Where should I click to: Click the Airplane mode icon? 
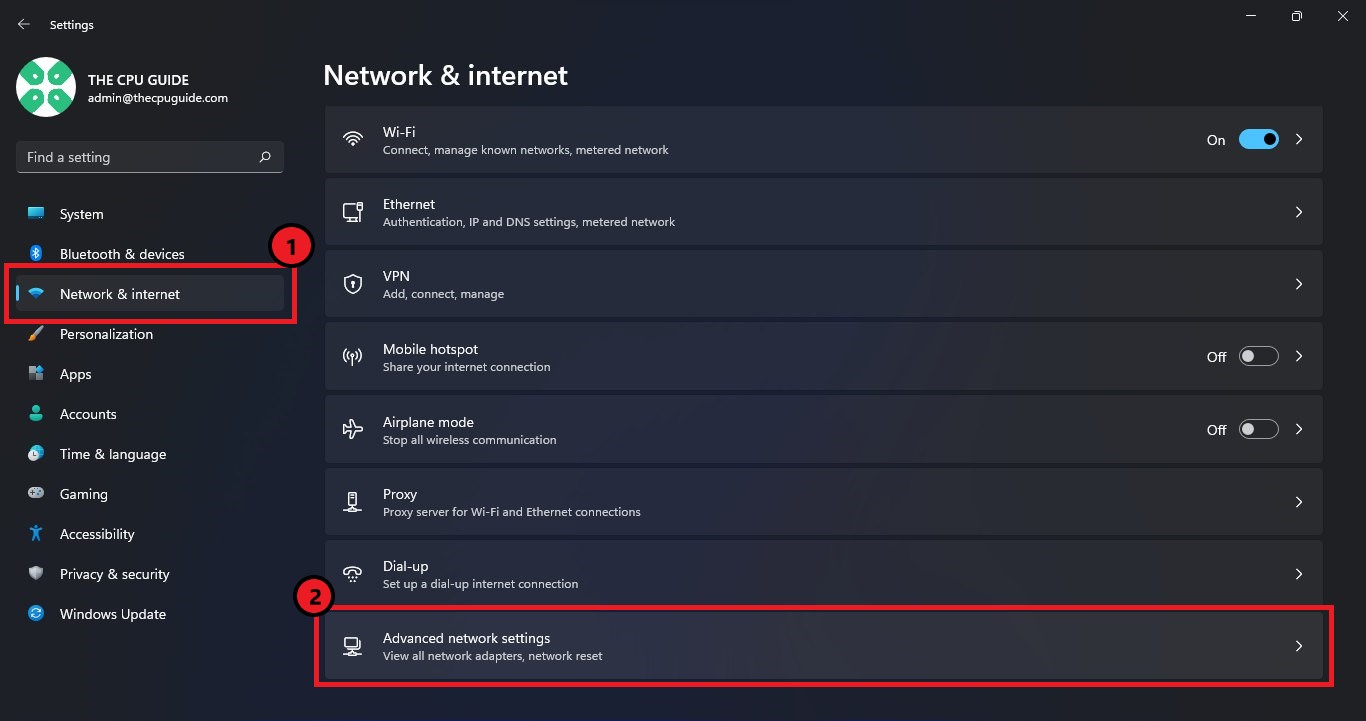click(x=352, y=430)
